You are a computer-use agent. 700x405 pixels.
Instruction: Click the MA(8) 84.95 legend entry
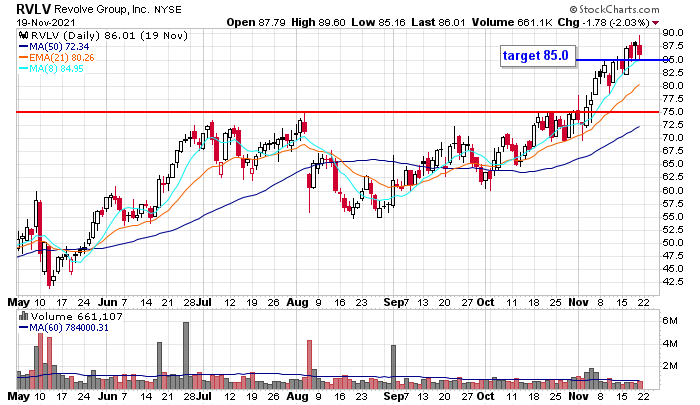[51, 68]
